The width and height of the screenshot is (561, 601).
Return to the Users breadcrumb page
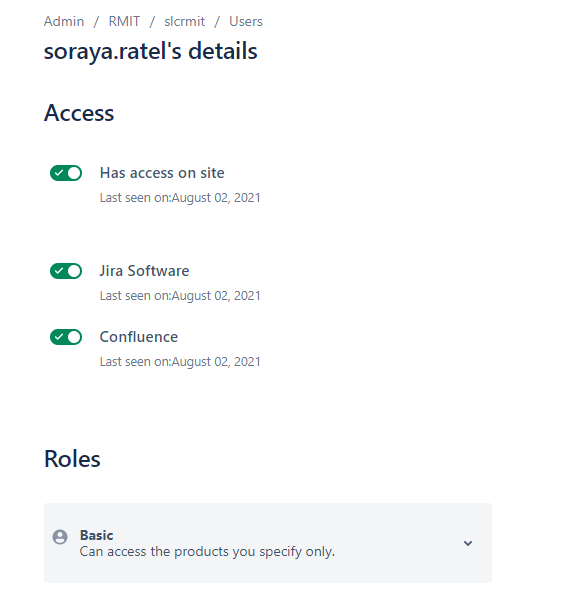(246, 21)
